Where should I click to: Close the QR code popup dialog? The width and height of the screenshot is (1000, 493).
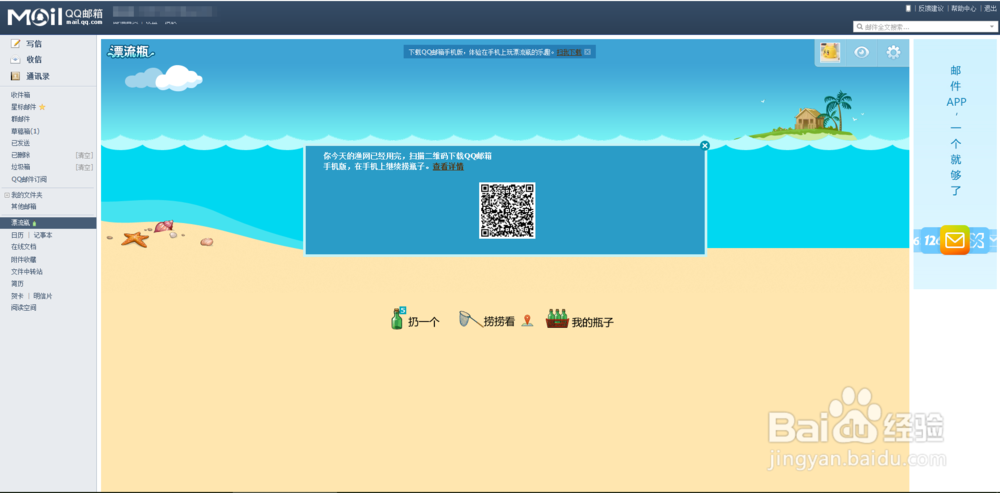[705, 145]
